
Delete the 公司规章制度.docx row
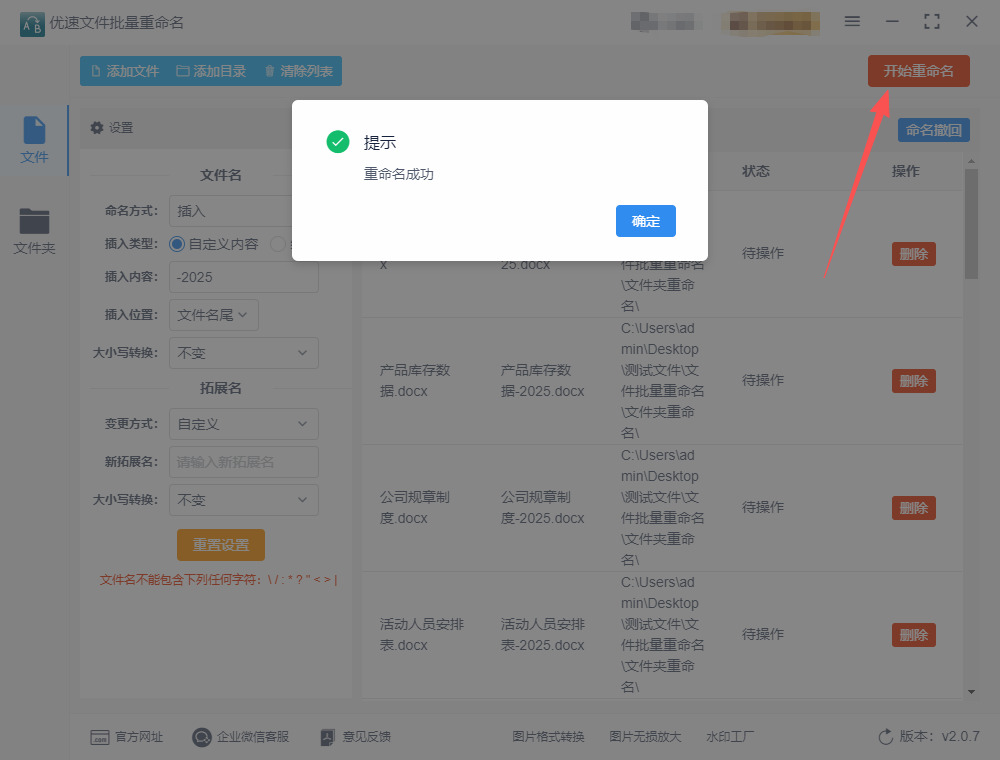(x=913, y=508)
